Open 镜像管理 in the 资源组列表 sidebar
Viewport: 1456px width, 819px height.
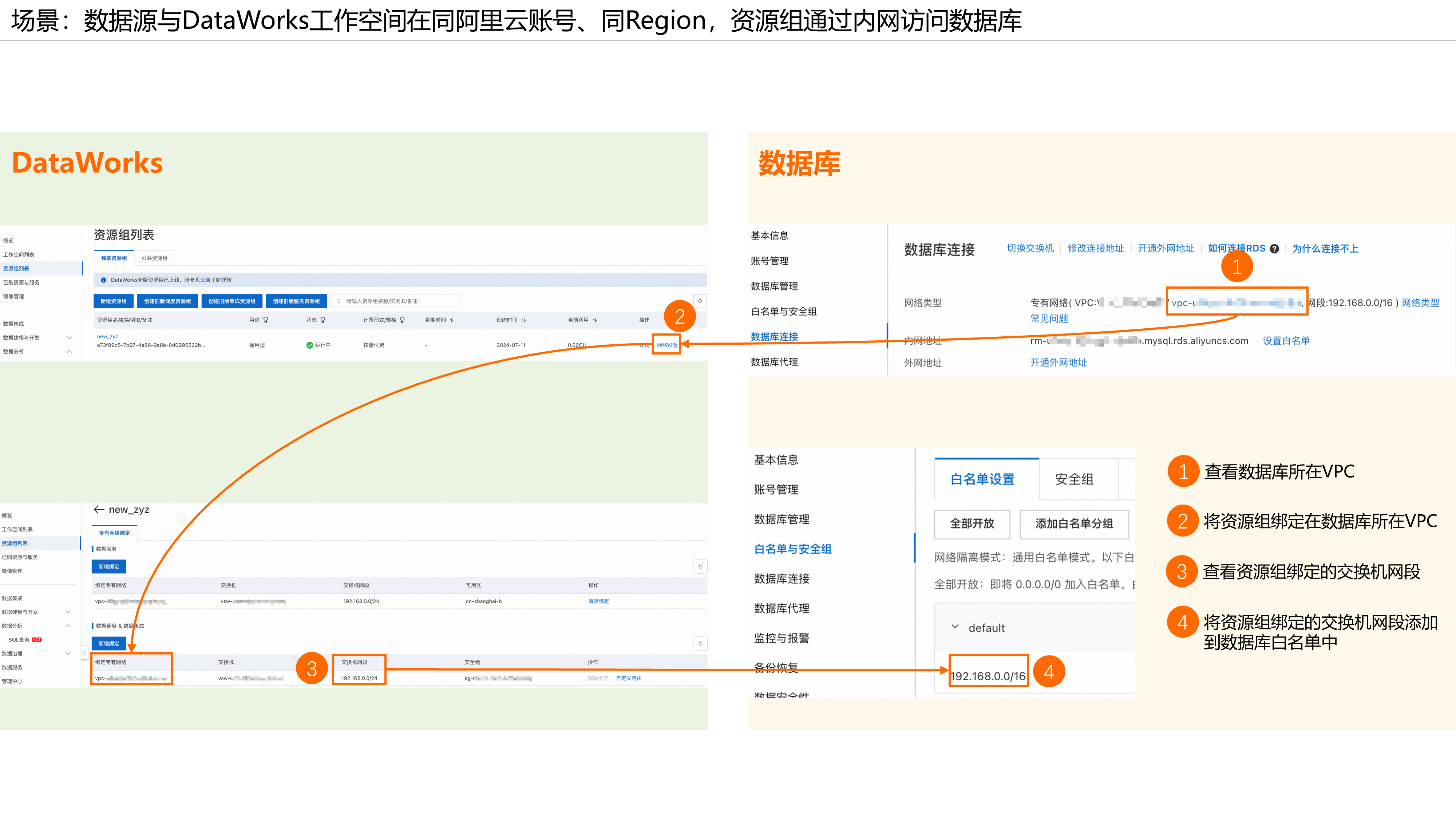[x=13, y=296]
